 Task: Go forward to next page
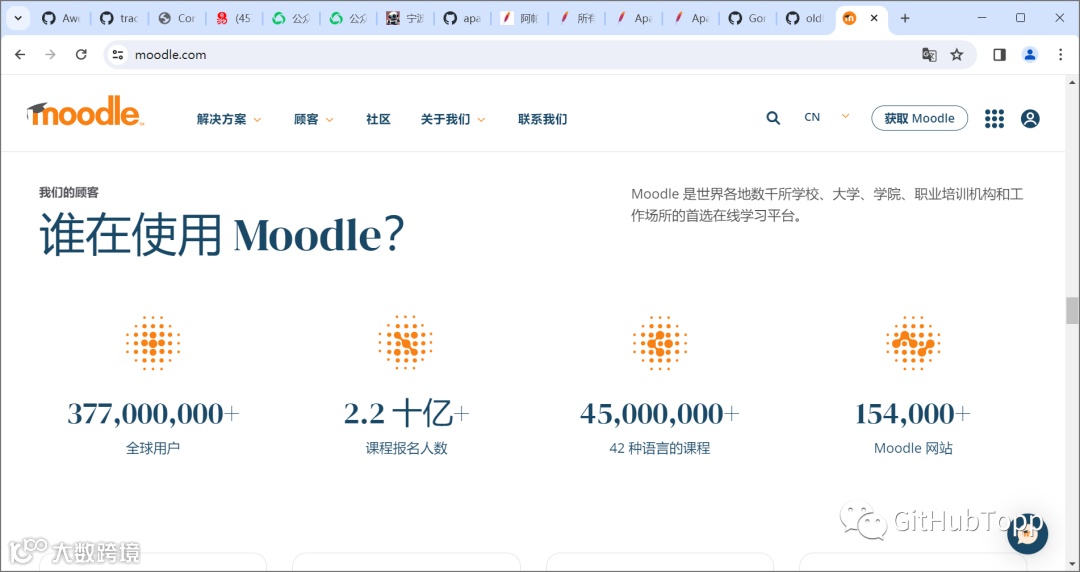[x=50, y=54]
